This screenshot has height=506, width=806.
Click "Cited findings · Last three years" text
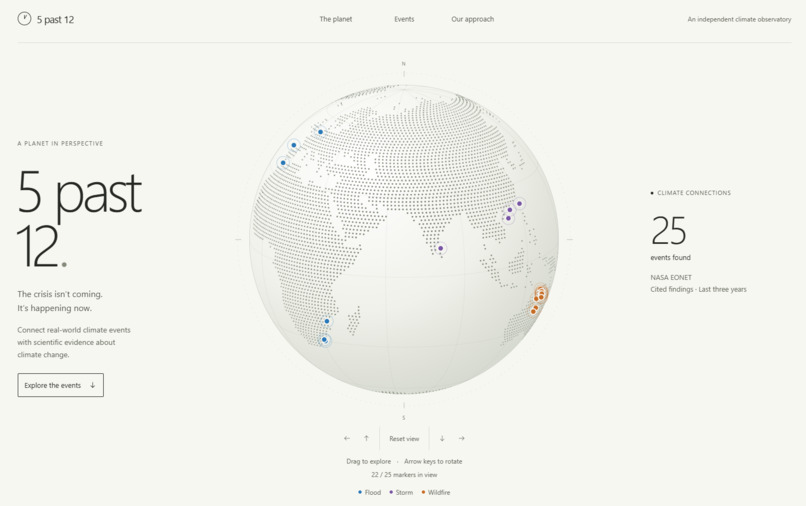pos(698,290)
